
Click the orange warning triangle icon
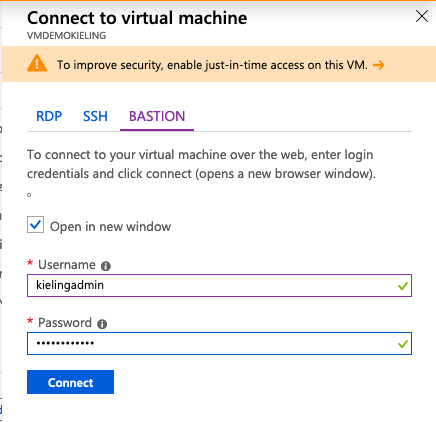[37, 63]
